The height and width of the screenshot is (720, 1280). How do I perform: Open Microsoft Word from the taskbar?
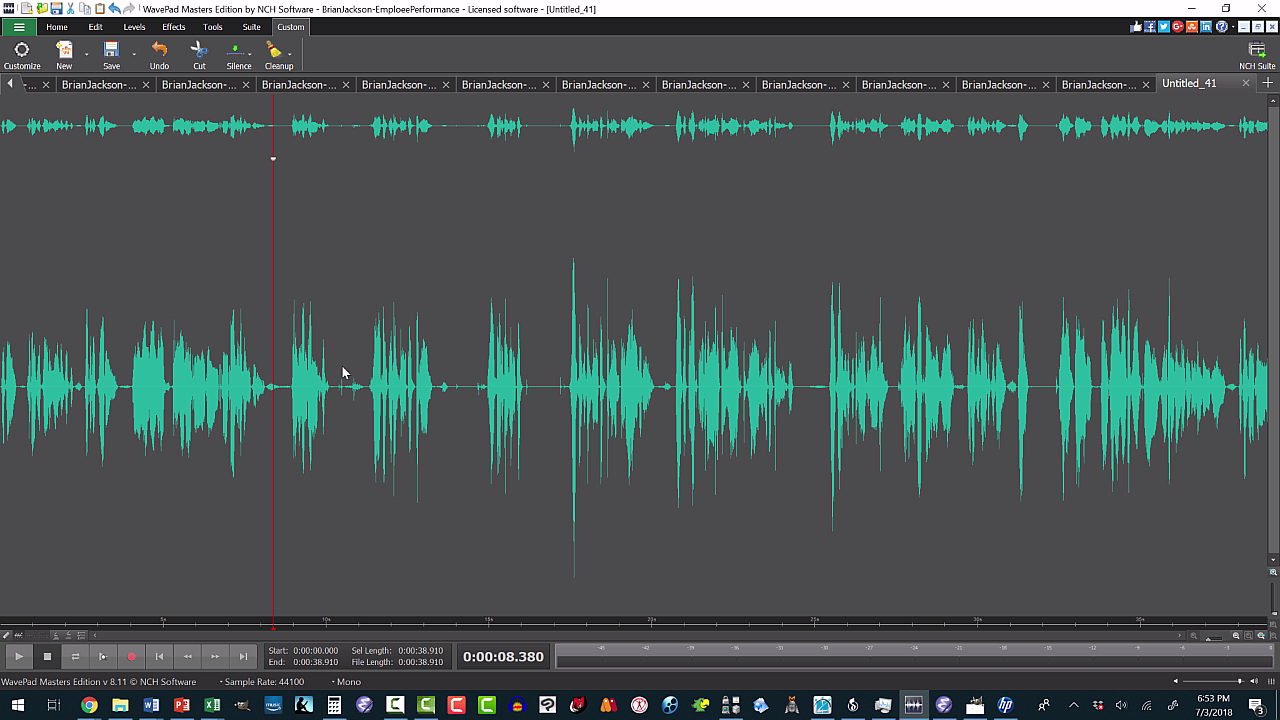151,706
